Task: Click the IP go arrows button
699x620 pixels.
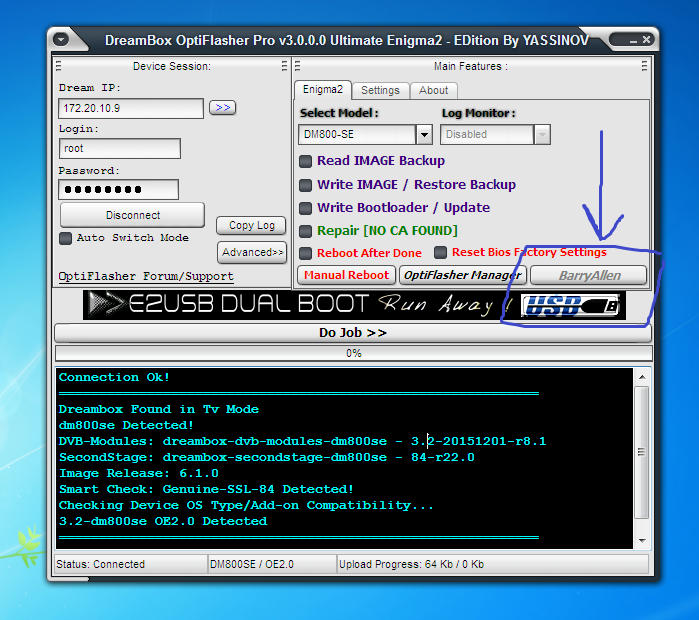Action: [222, 107]
